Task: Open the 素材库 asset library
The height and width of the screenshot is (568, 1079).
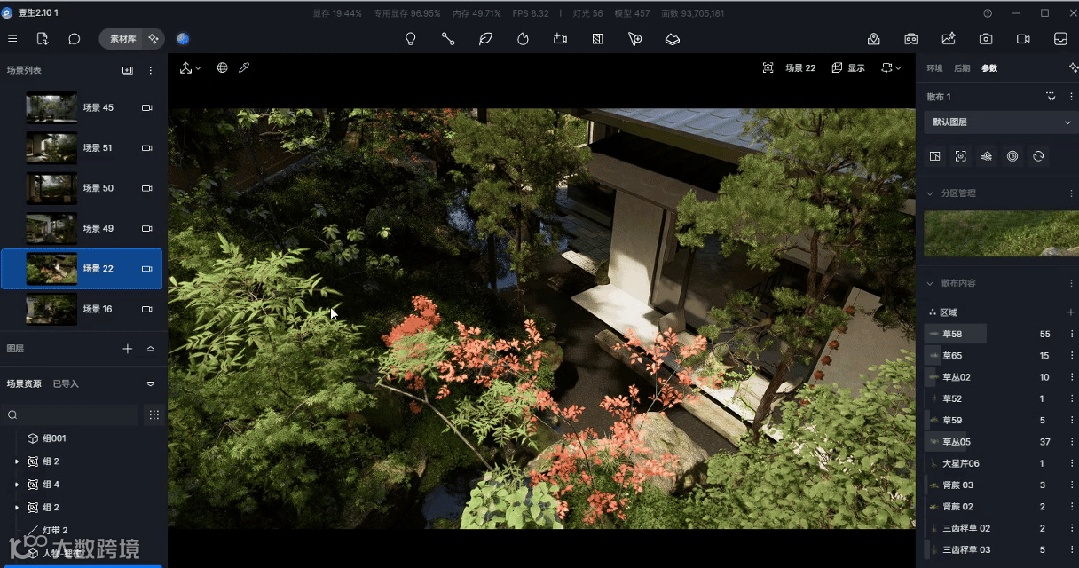Action: (122, 39)
